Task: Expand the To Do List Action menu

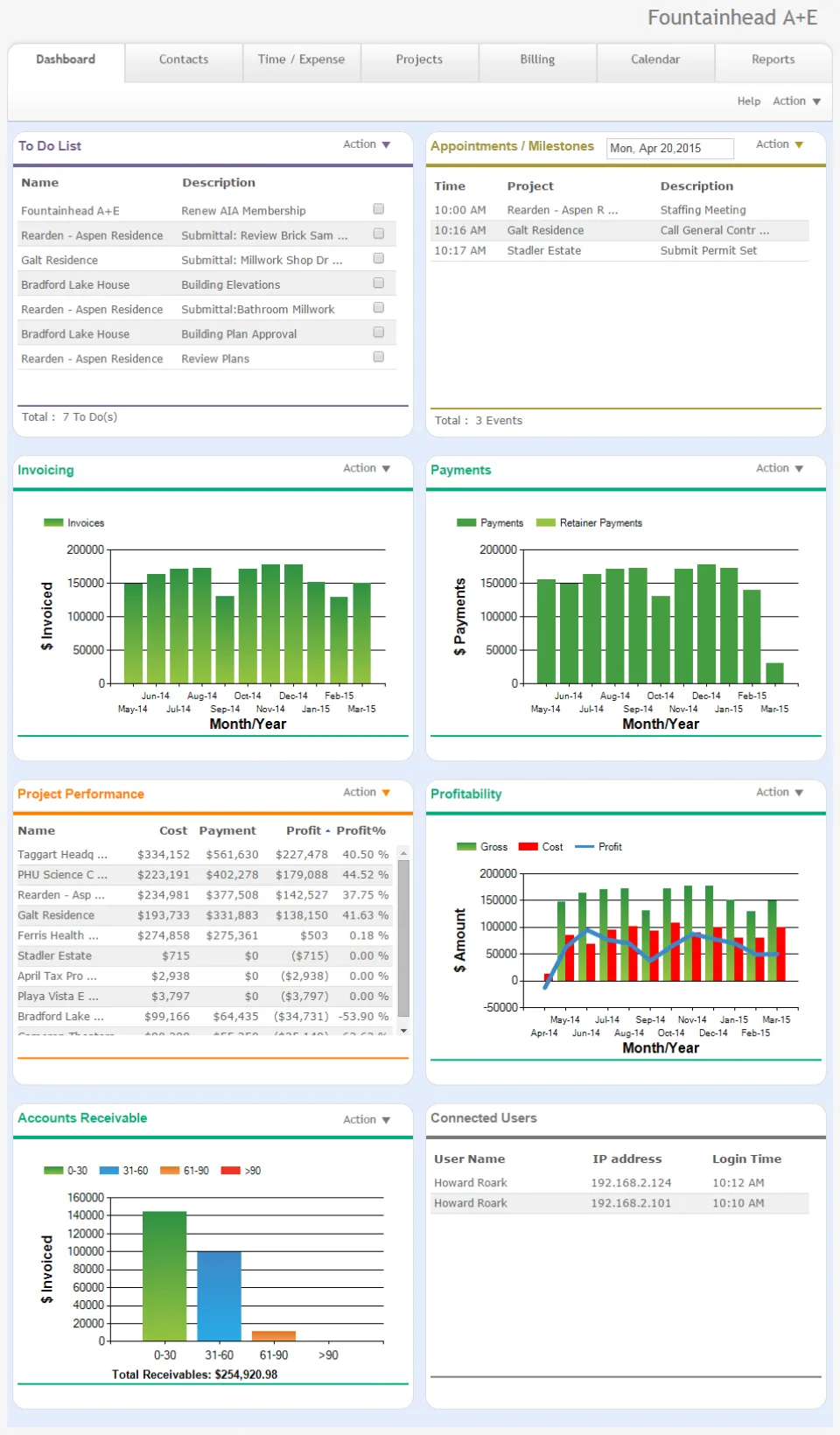Action: tap(366, 144)
